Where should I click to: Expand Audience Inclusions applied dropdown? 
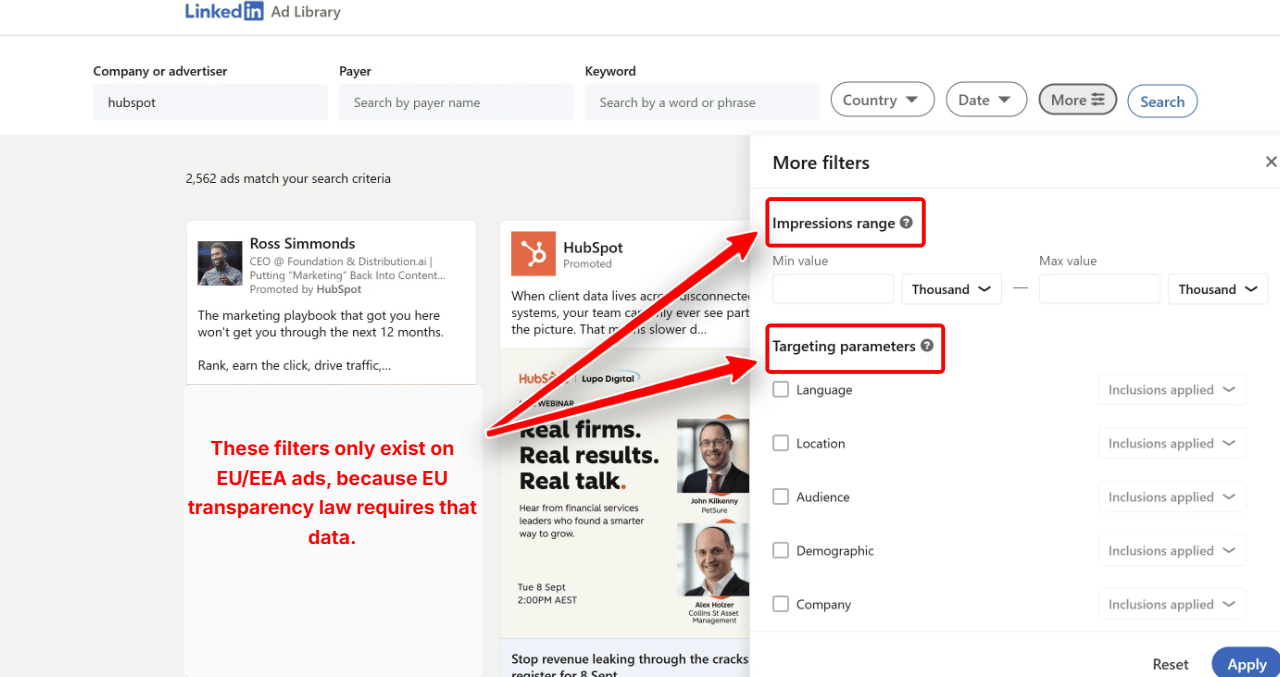(x=1172, y=497)
